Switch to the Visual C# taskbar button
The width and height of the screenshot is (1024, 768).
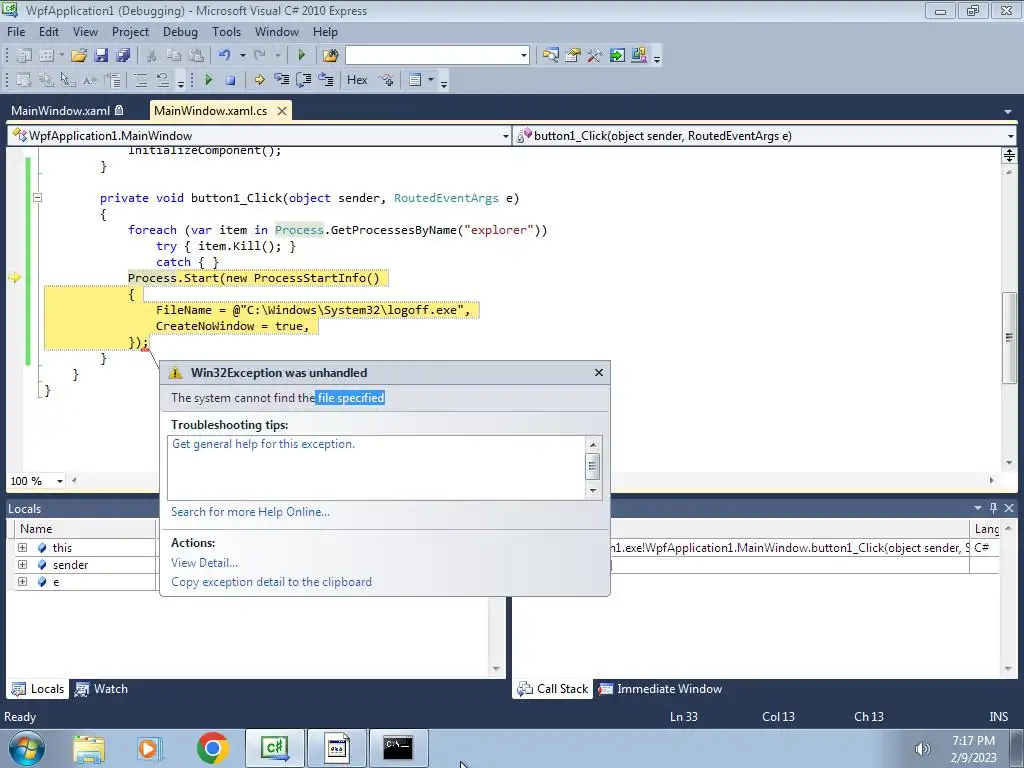[x=275, y=748]
